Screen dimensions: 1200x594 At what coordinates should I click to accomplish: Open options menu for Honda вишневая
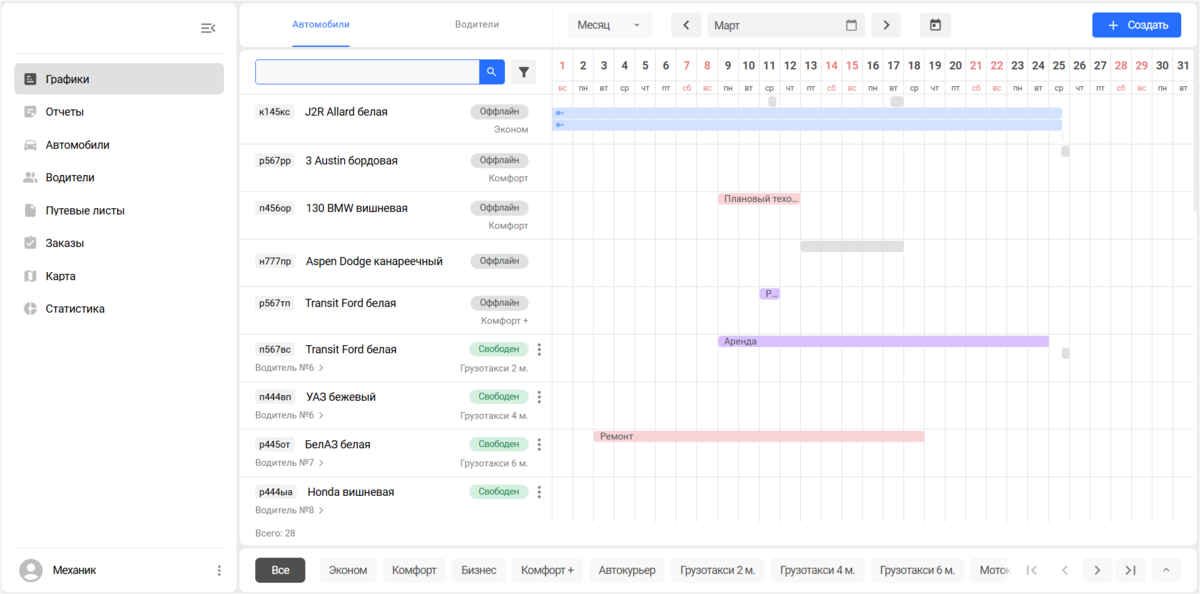[539, 492]
